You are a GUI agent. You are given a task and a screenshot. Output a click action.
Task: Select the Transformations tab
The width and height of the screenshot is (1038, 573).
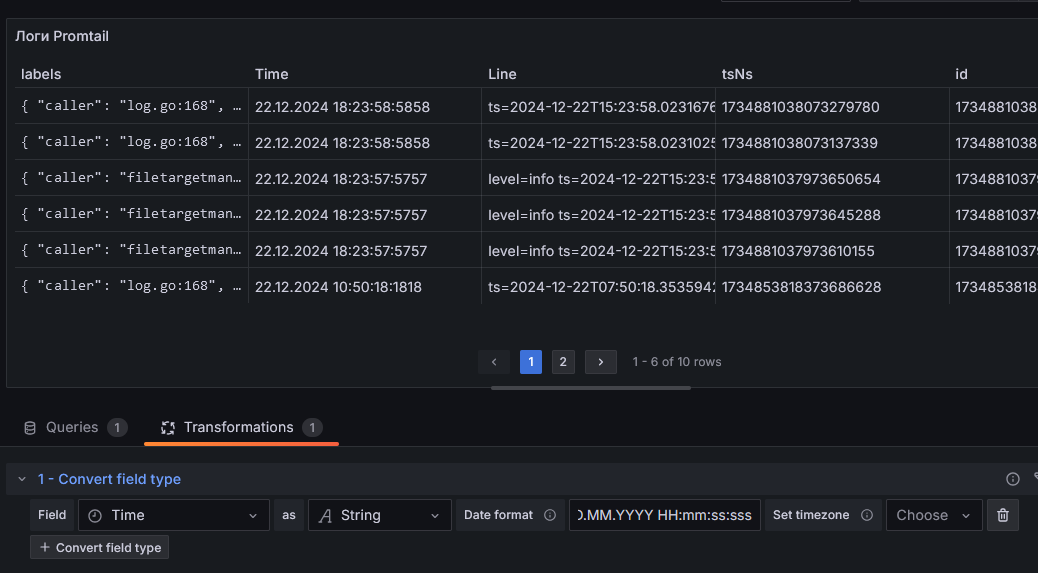click(241, 427)
